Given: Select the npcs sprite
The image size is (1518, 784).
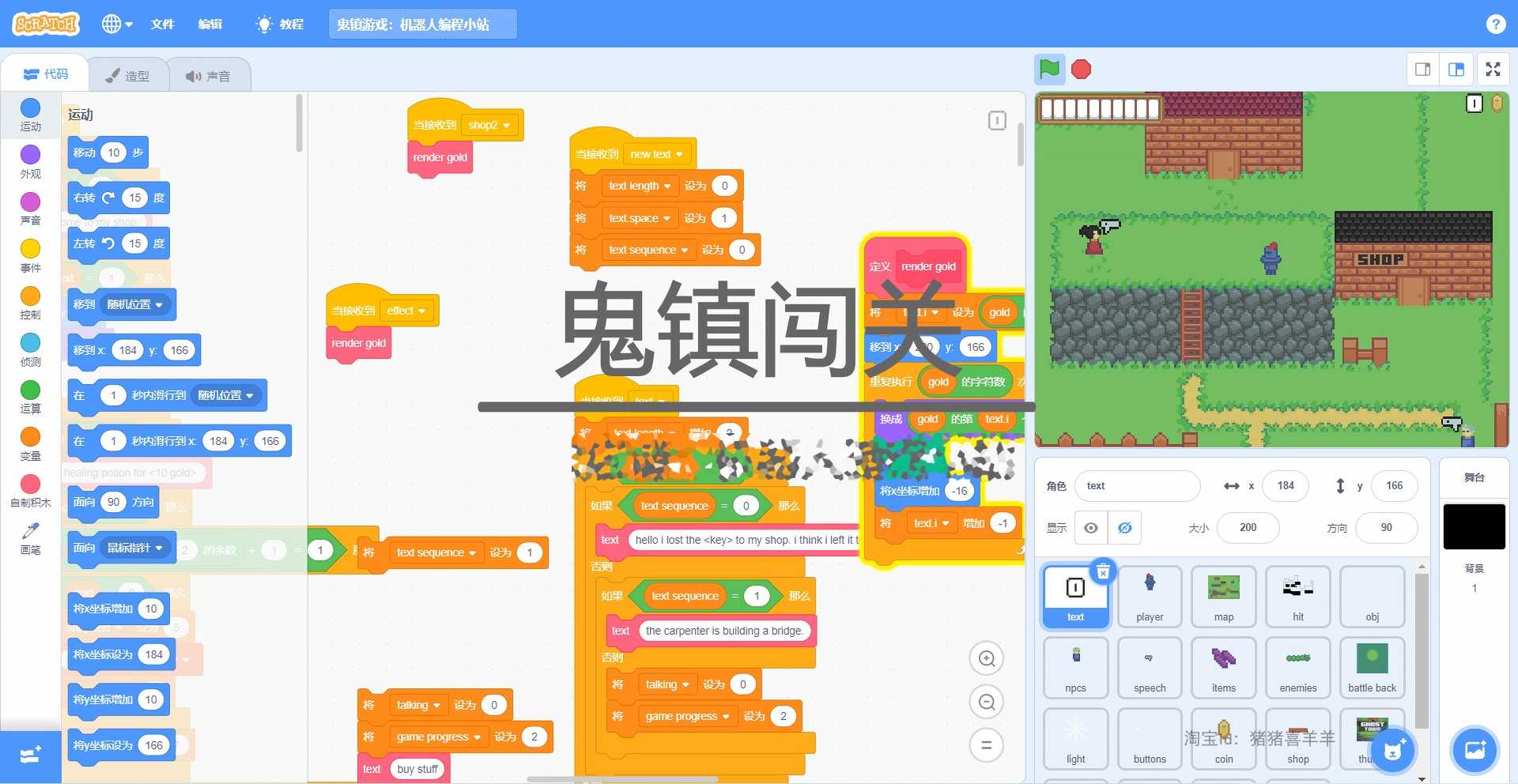Looking at the screenshot, I should (x=1075, y=668).
